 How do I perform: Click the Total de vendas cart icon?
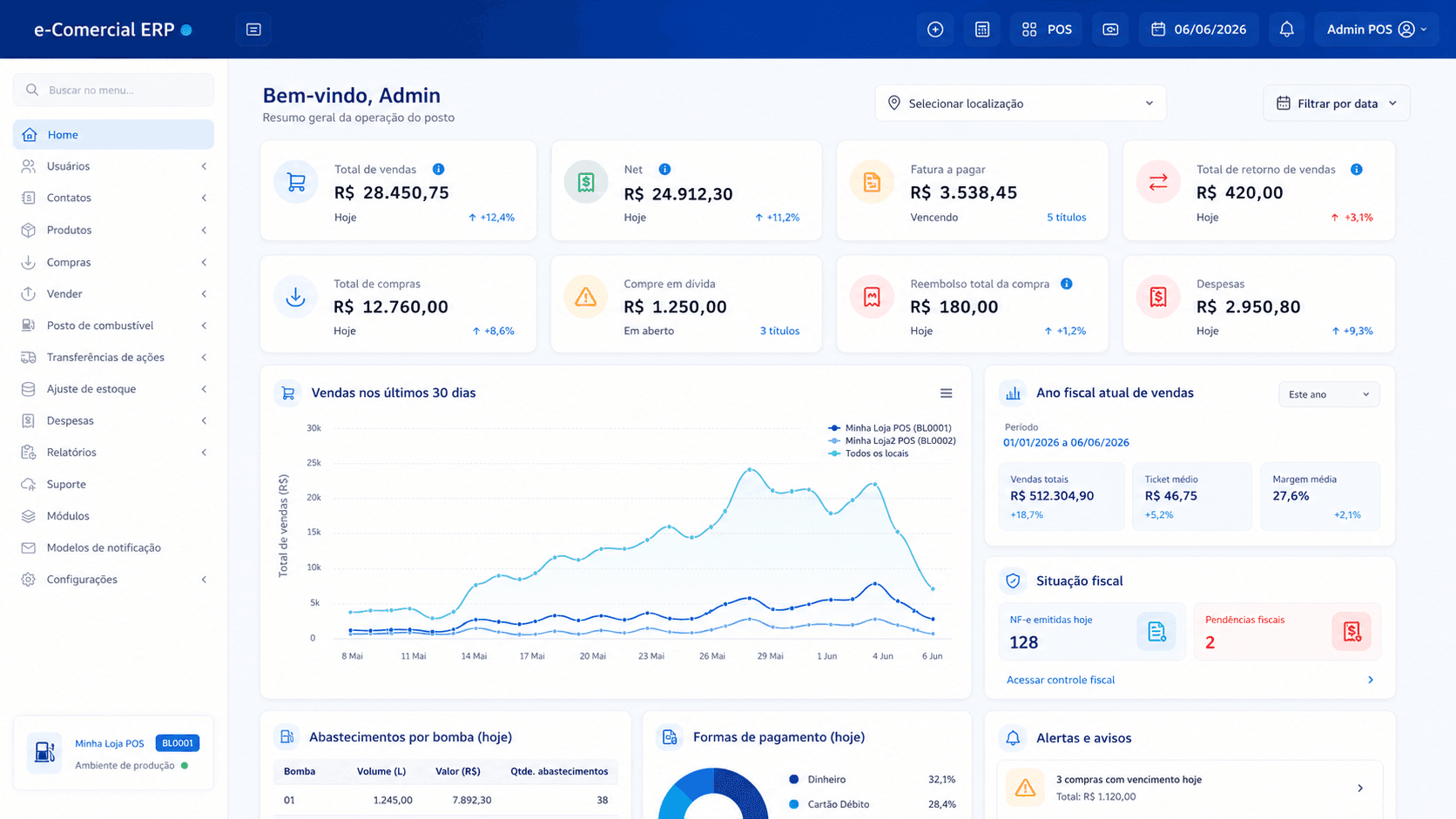296,183
